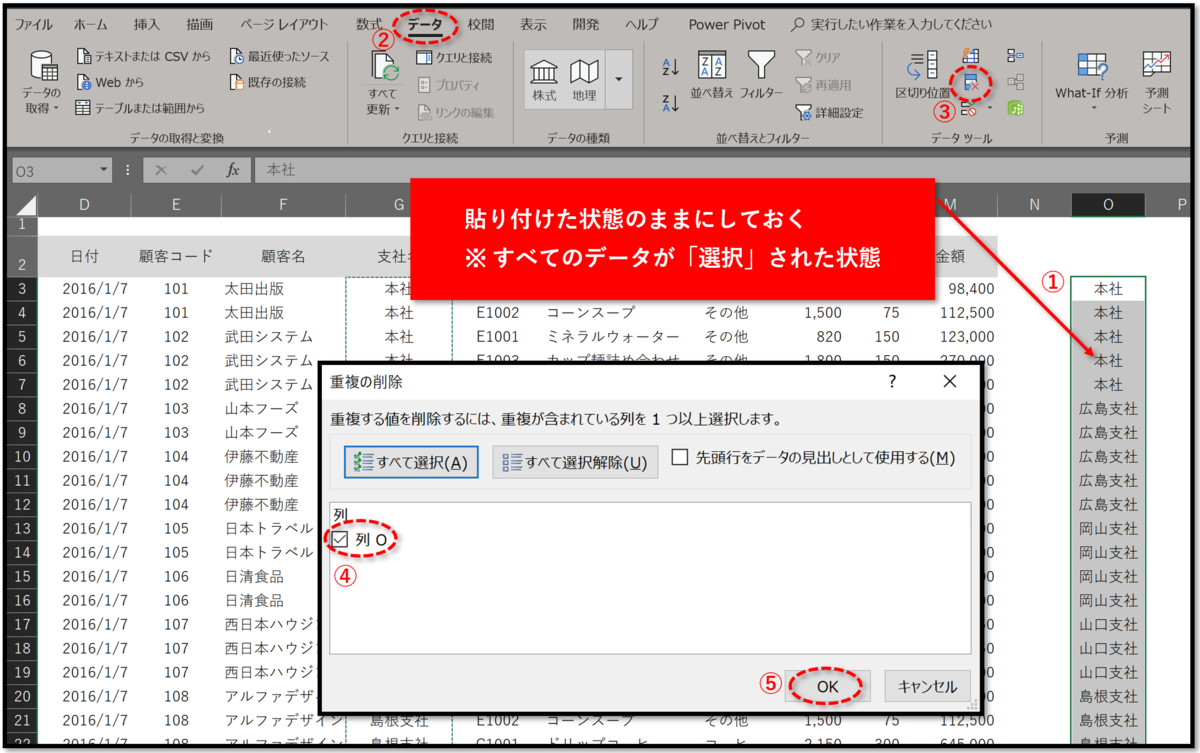
Task: Click キャンセル to dismiss the dialog
Action: pyautogui.click(x=930, y=686)
